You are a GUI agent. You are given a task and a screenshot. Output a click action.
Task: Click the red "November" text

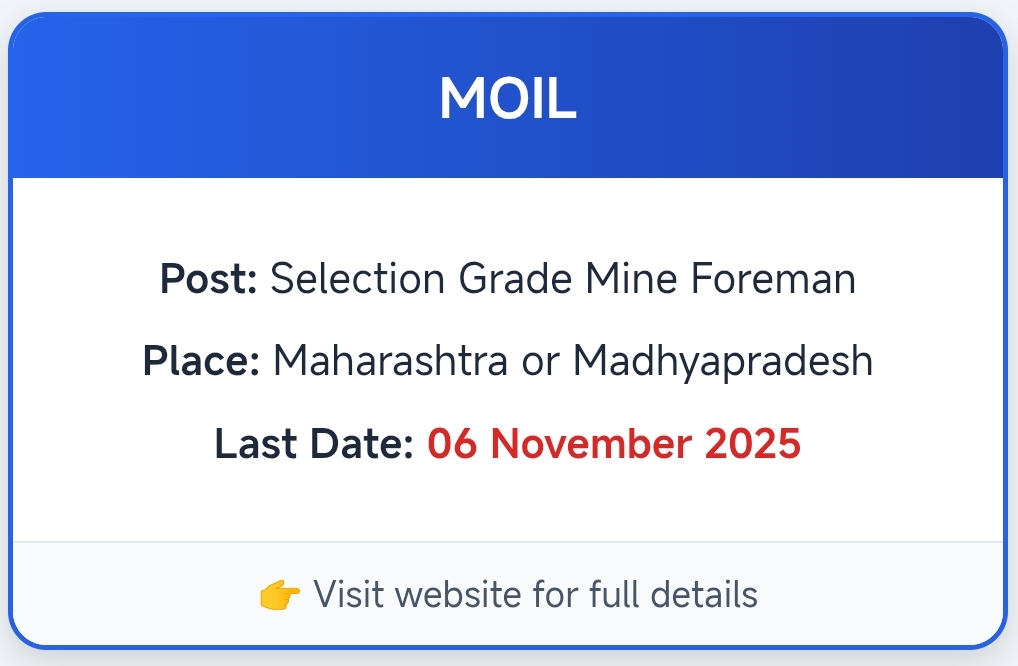[588, 443]
